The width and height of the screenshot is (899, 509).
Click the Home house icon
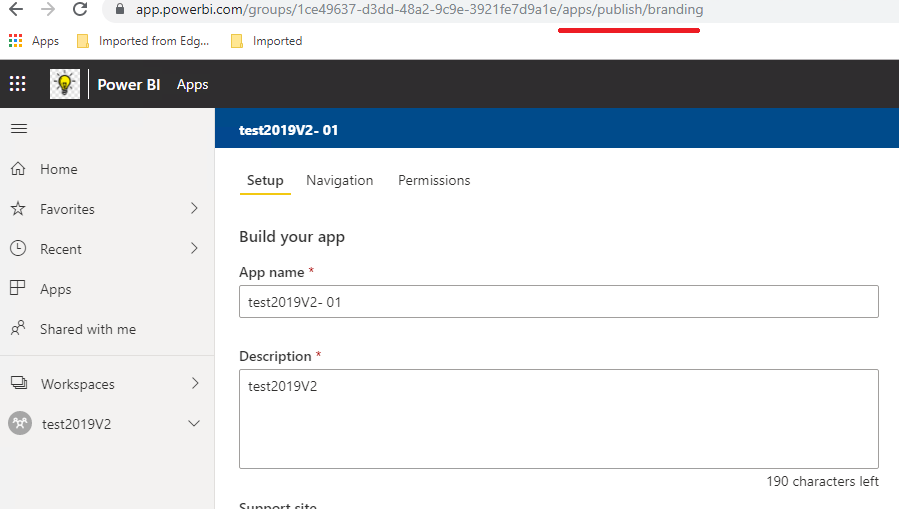click(18, 169)
